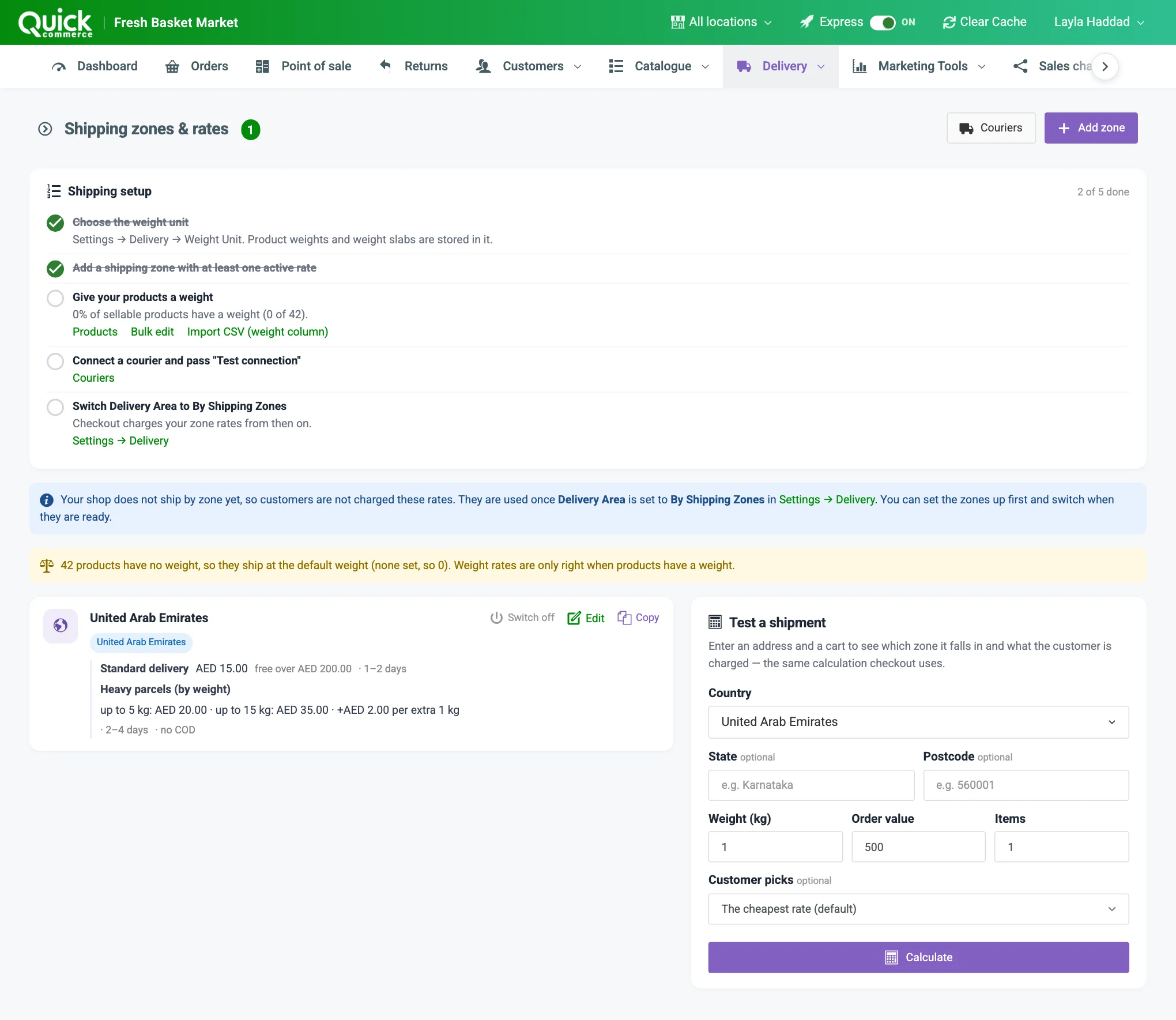The width and height of the screenshot is (1176, 1020).
Task: Click the Quick commerce logo
Action: (x=55, y=23)
